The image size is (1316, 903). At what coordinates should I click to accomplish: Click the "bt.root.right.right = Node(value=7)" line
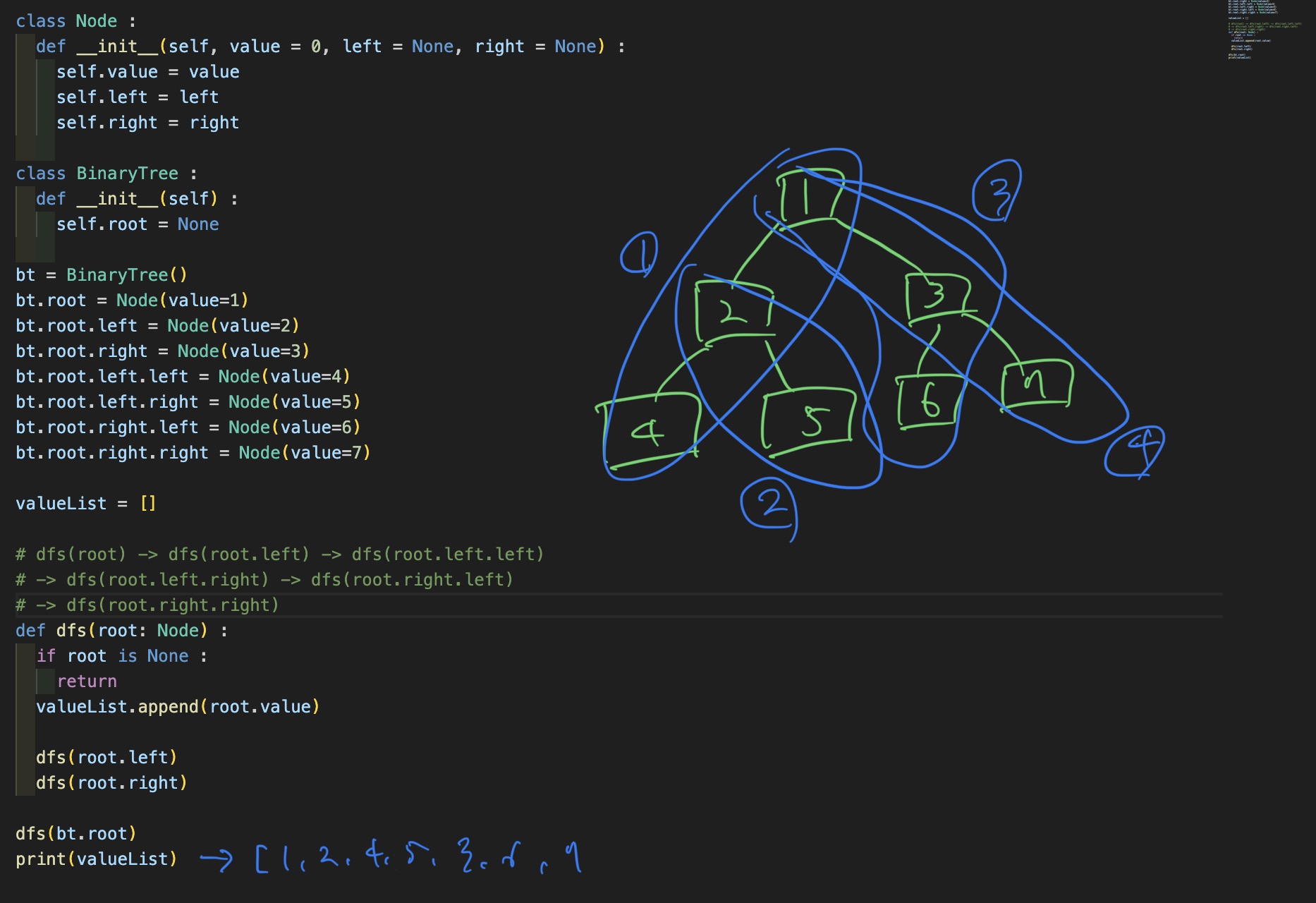pos(193,453)
